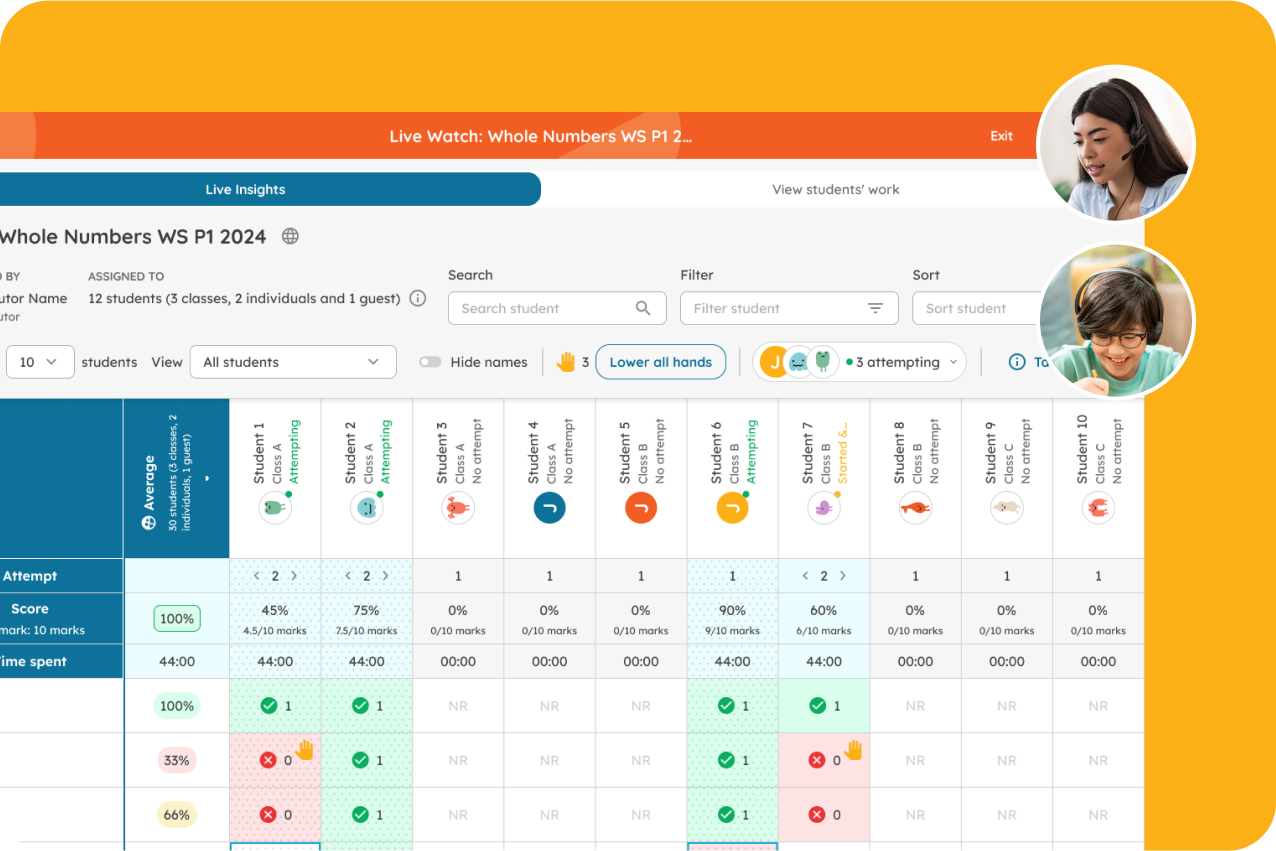Viewport: 1276px width, 851px height.
Task: Click the info icon next to assigned students
Action: 418,298
